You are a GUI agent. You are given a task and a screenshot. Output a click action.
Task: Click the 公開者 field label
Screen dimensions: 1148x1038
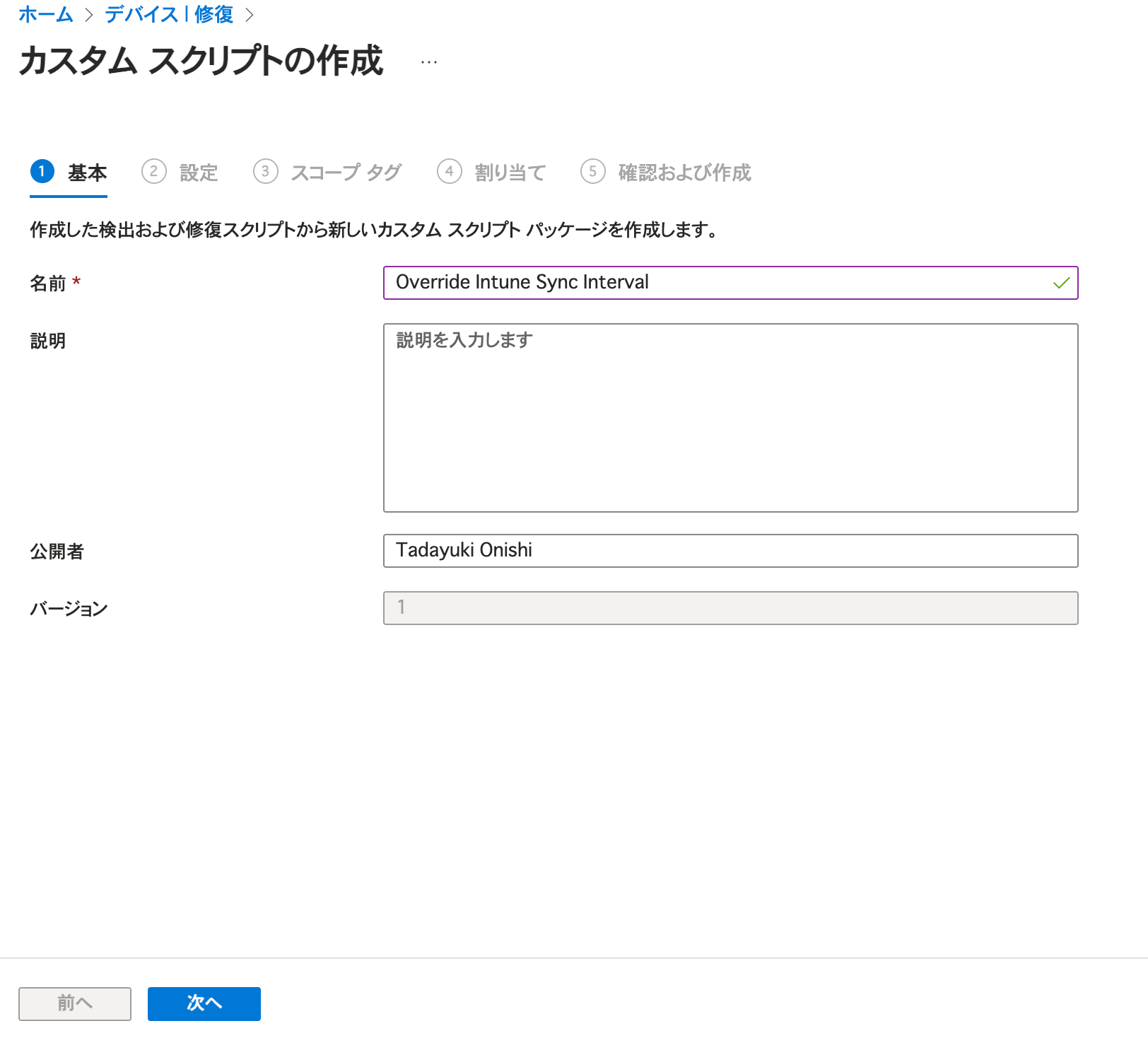(x=57, y=552)
